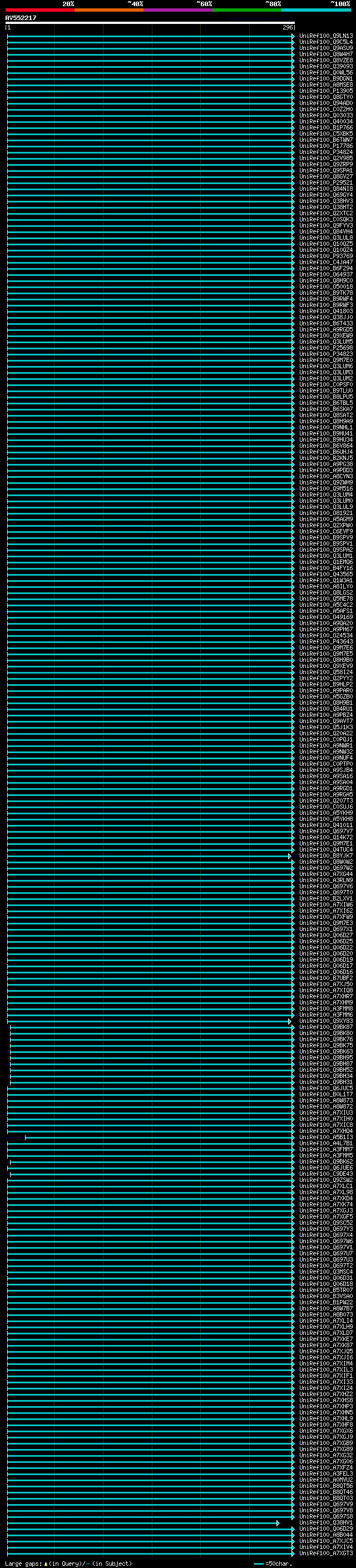The height and width of the screenshot is (1568, 356).
Task: Open hit UniRef100_P17786
Action: click(326, 146)
